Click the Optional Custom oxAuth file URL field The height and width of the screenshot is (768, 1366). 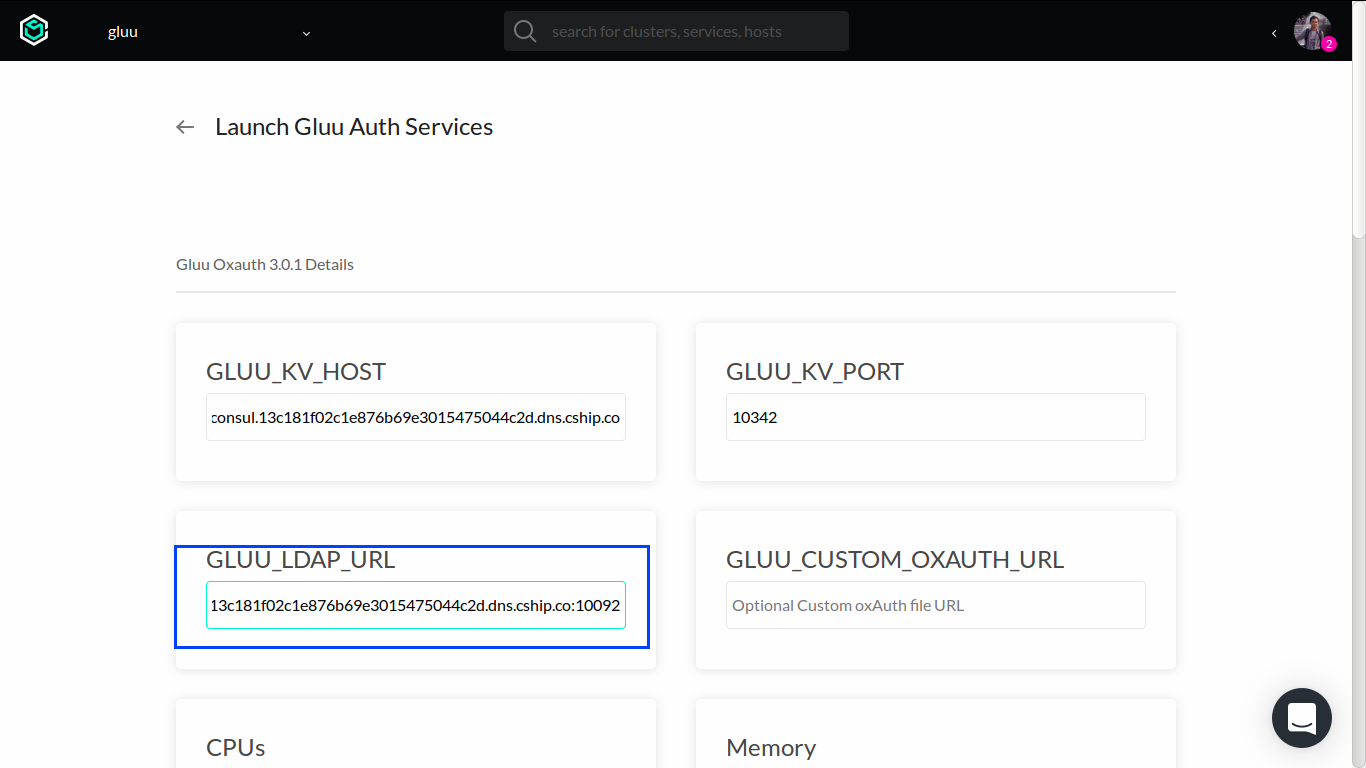[x=935, y=605]
